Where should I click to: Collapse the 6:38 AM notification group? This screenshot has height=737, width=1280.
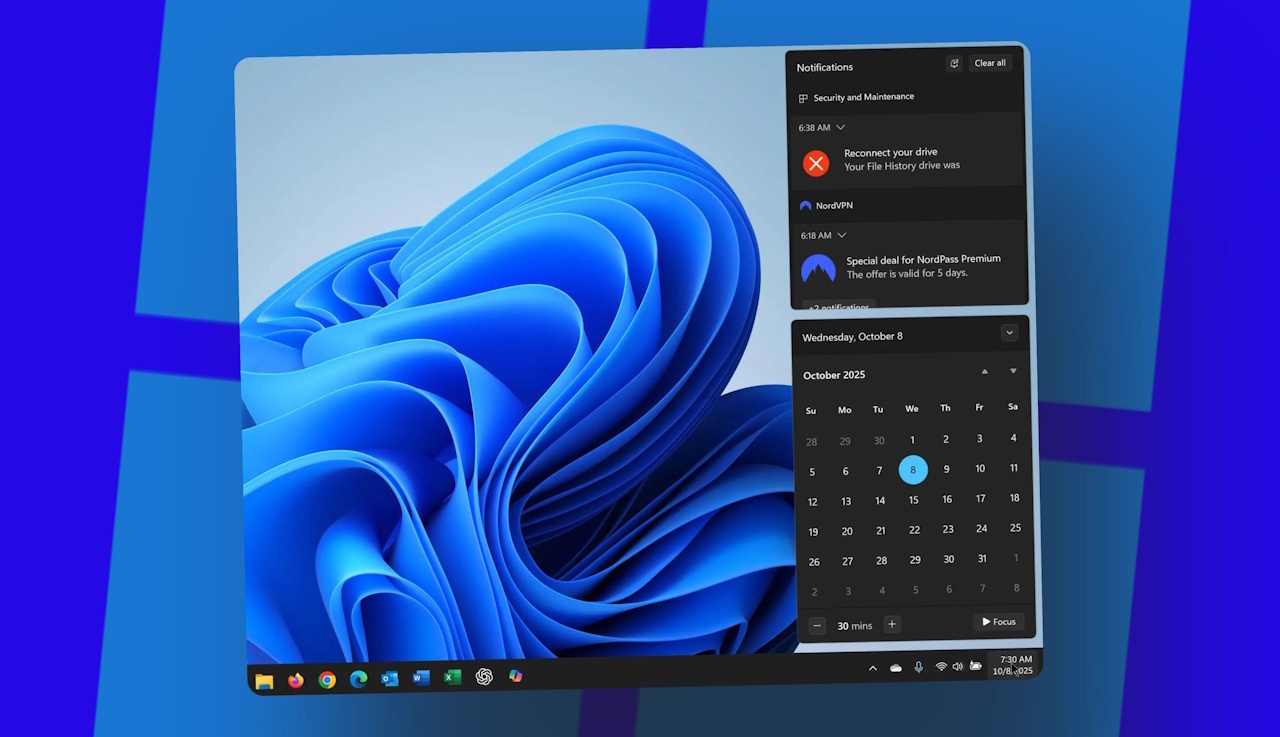click(x=839, y=127)
